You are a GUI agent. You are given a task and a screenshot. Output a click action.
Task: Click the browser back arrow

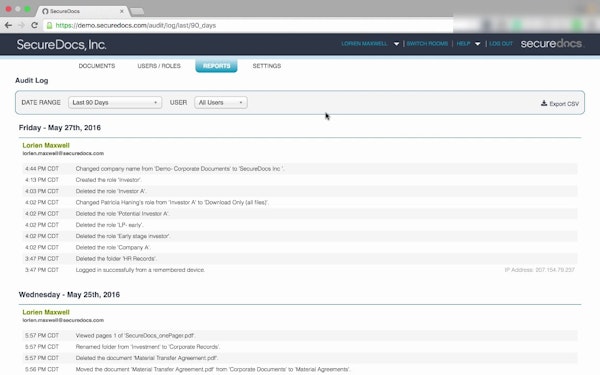[8, 25]
